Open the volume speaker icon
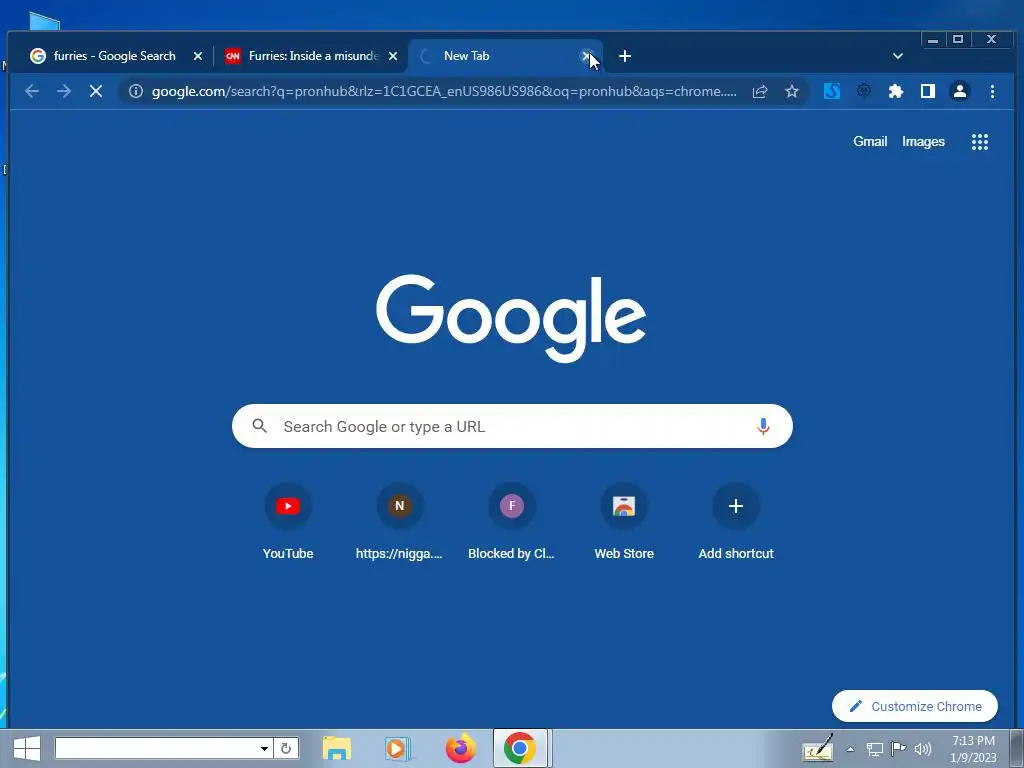This screenshot has height=768, width=1024. [x=923, y=749]
